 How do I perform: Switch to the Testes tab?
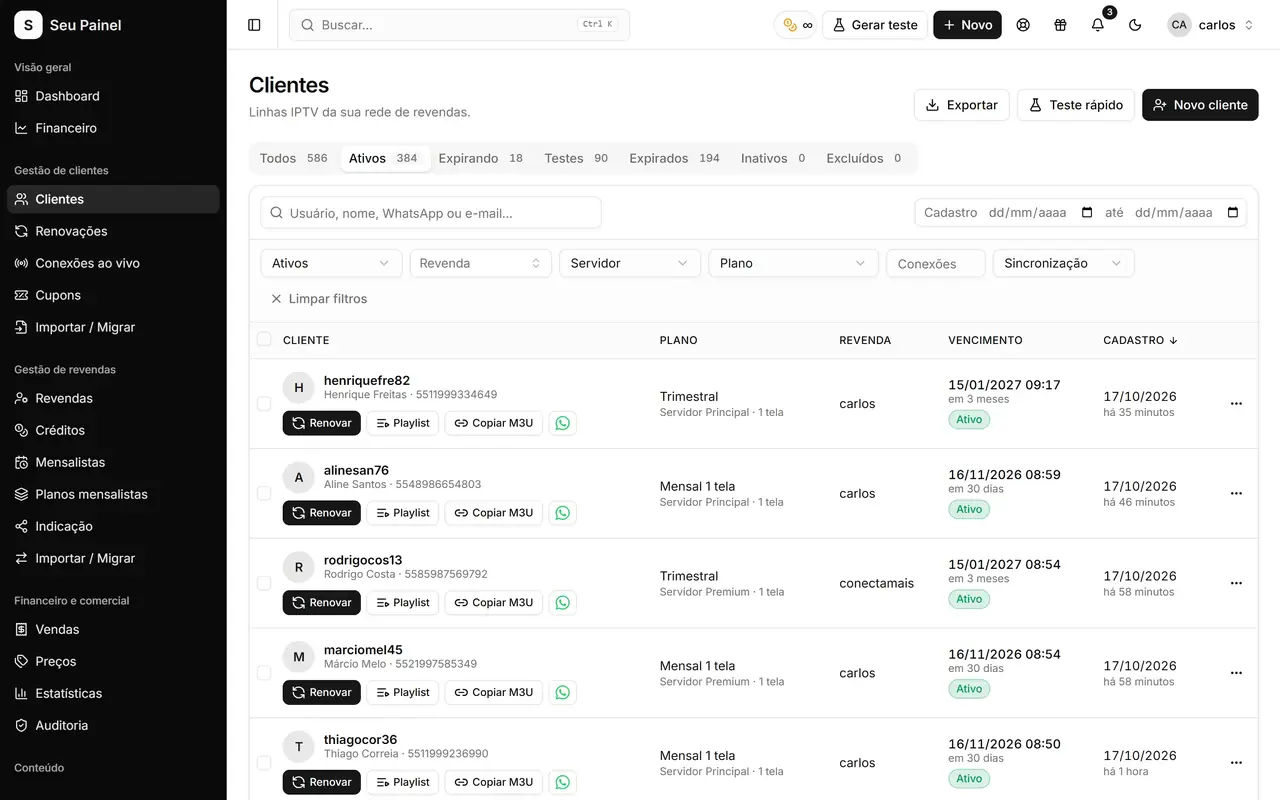click(576, 158)
